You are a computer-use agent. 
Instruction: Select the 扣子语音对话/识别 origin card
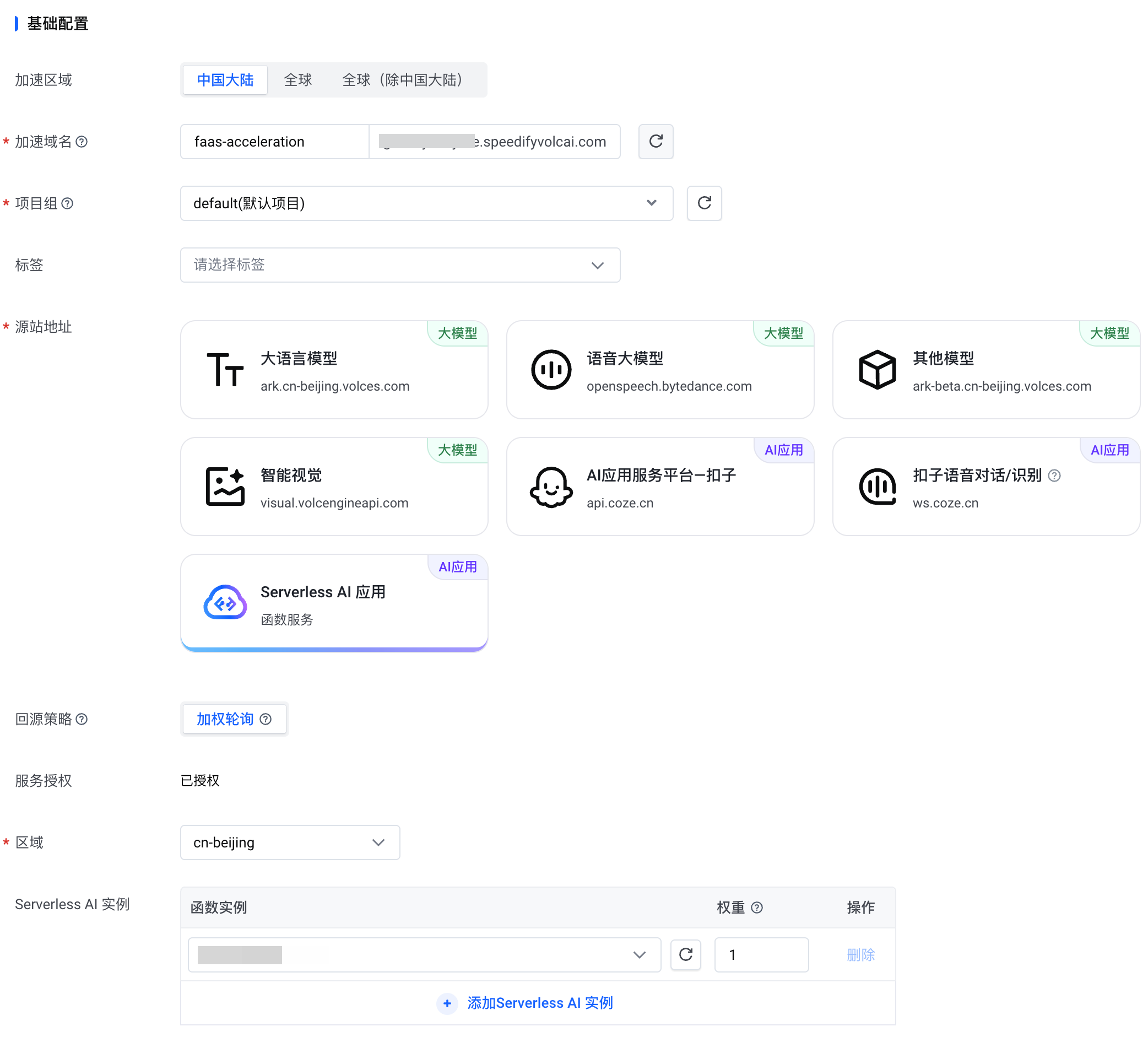pos(986,487)
